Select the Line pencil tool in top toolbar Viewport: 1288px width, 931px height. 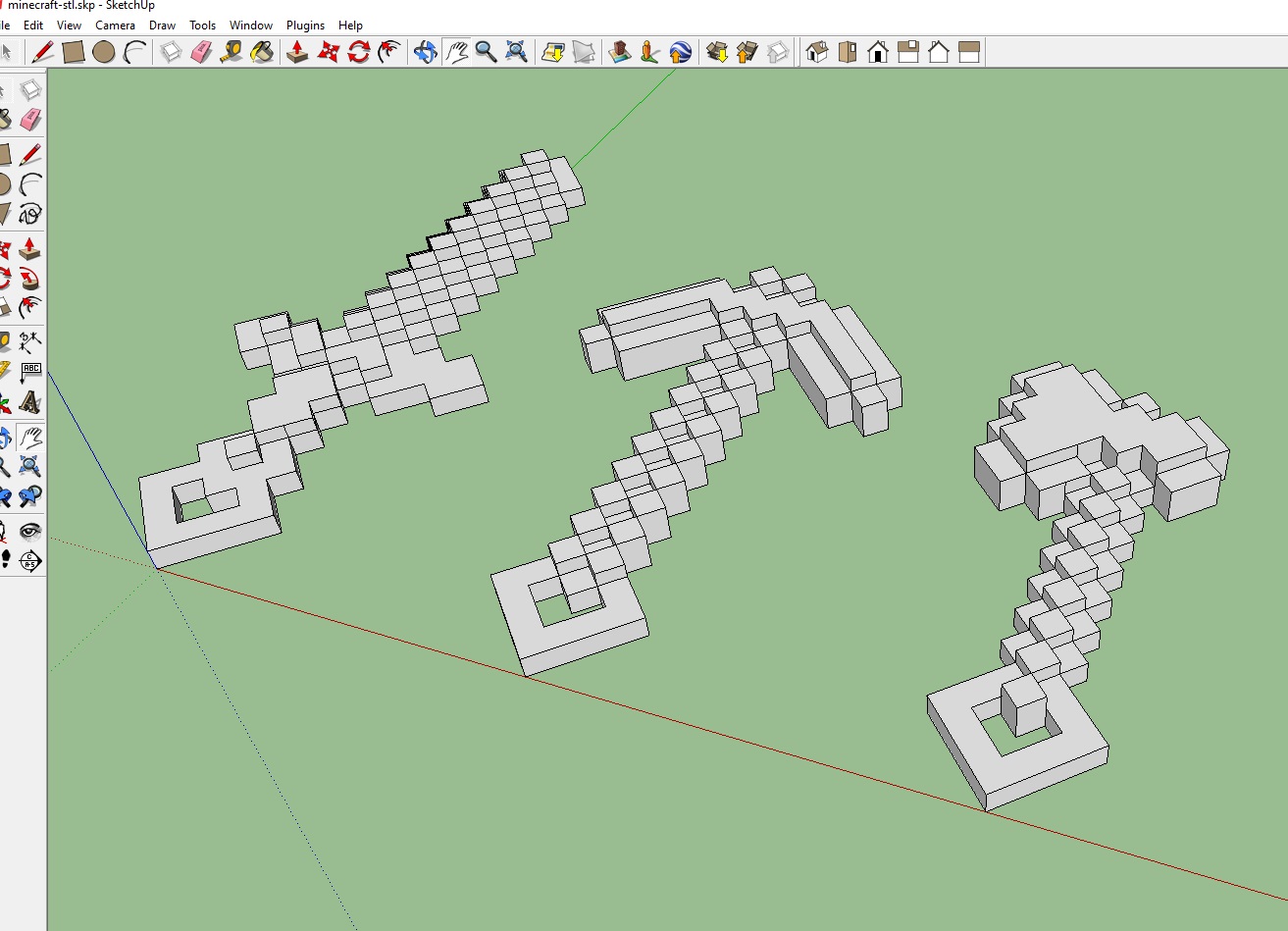pos(43,52)
